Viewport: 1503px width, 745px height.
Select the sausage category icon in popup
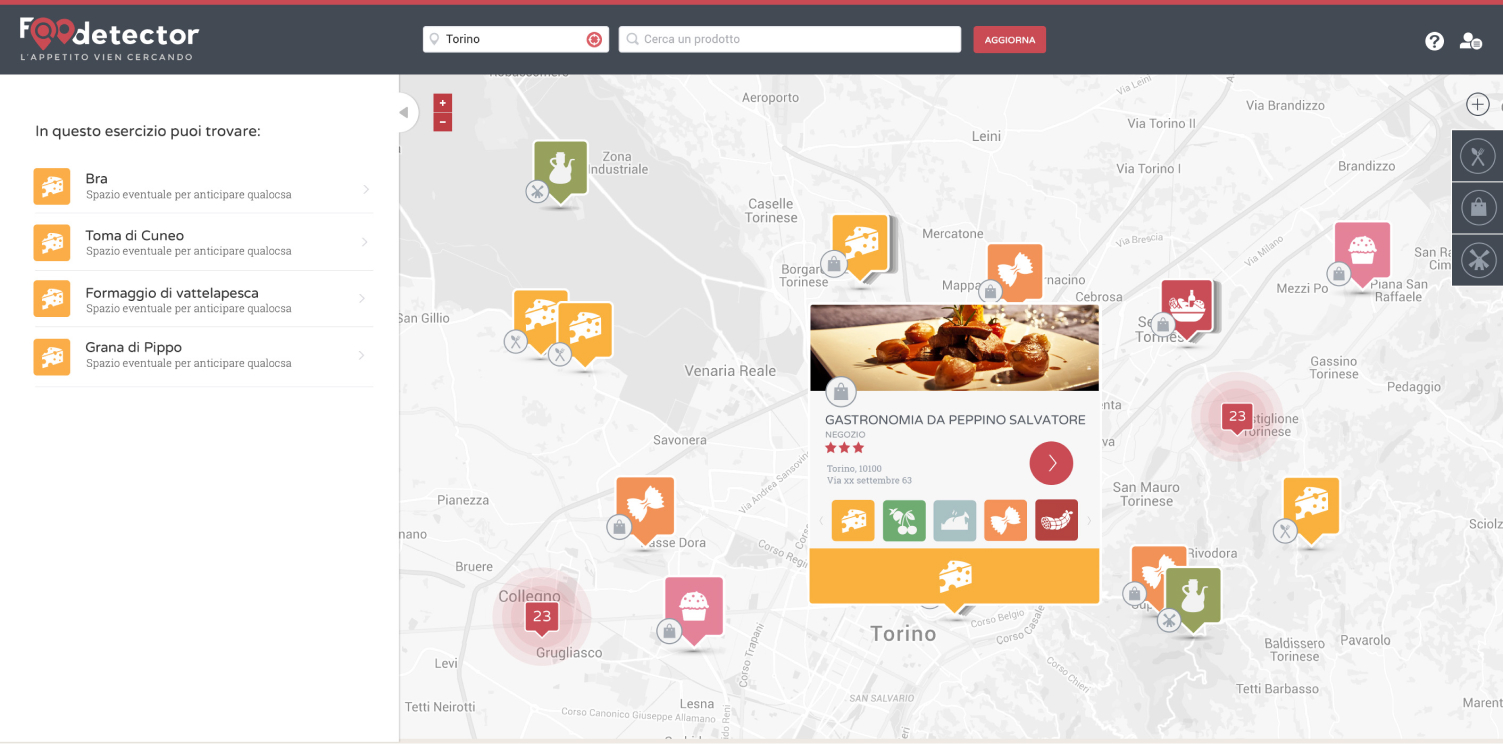[x=1056, y=520]
